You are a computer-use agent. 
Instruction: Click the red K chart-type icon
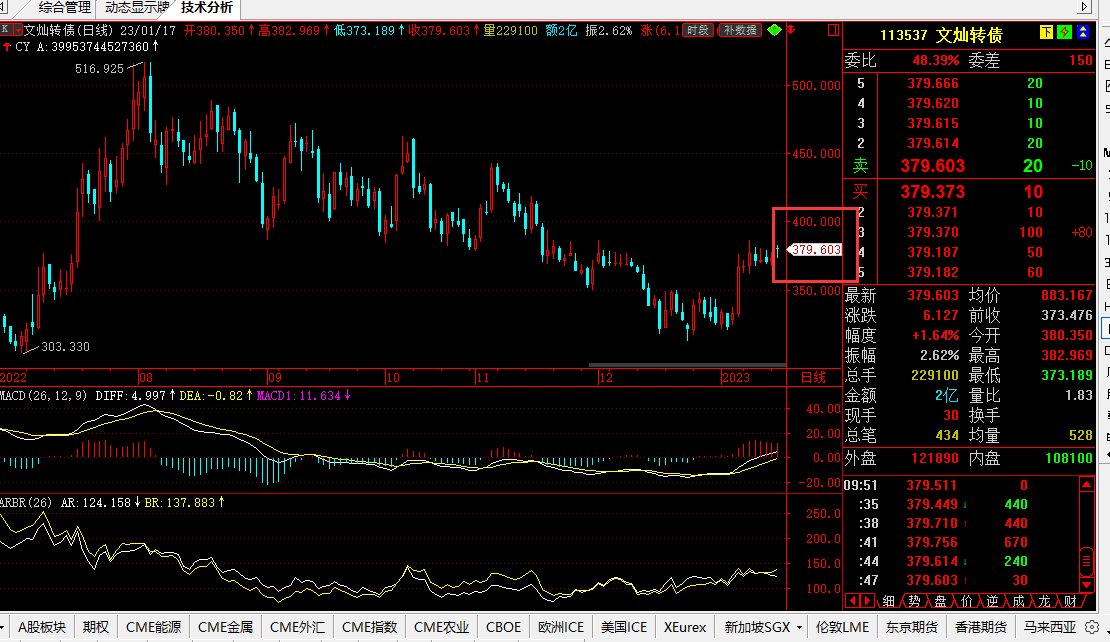[x=6, y=31]
